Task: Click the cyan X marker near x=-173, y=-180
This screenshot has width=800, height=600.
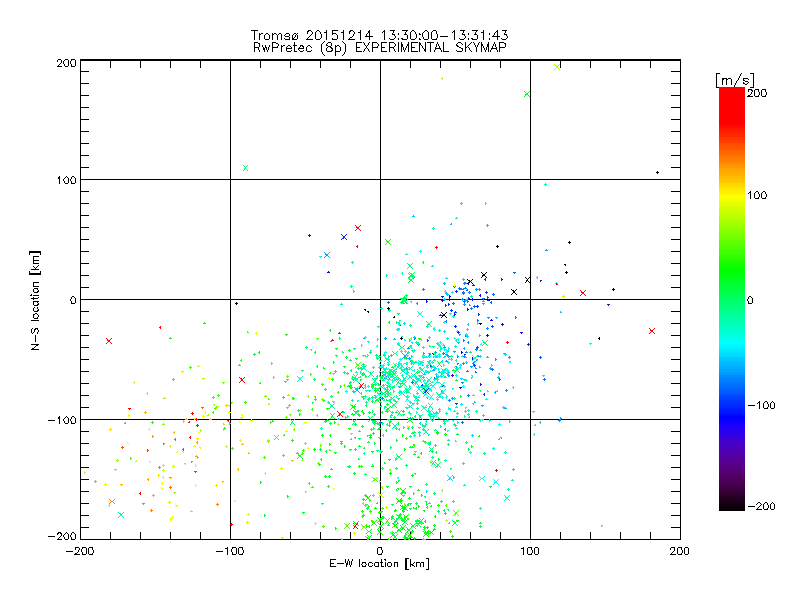Action: click(x=121, y=515)
